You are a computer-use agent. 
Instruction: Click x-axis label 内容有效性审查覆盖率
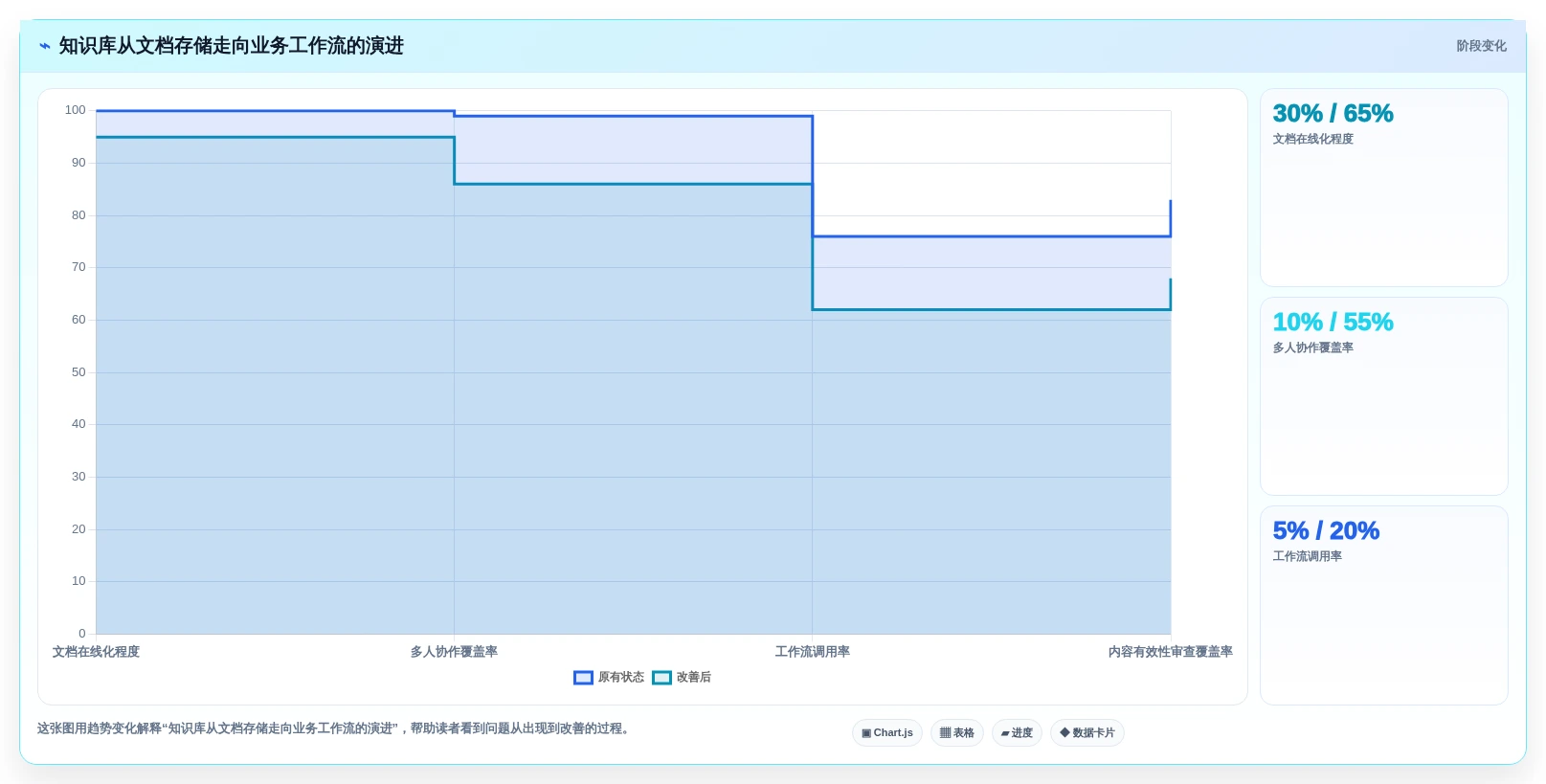pyautogui.click(x=1170, y=652)
